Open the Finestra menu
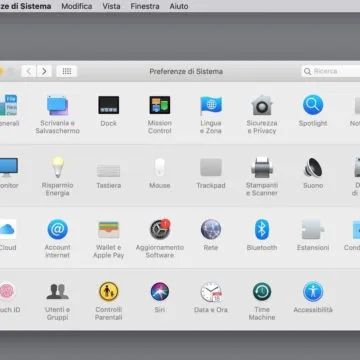 click(x=145, y=6)
